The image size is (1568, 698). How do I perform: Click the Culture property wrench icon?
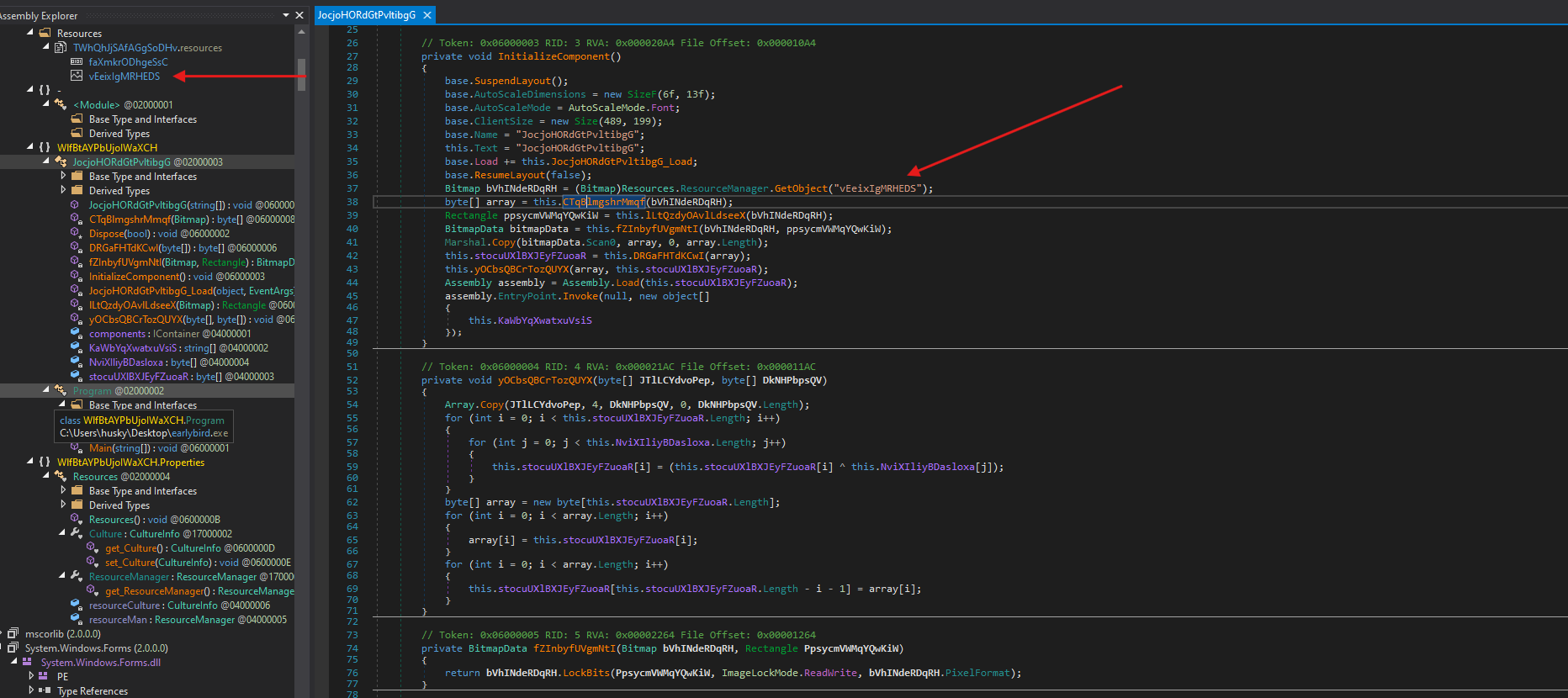pos(77,533)
